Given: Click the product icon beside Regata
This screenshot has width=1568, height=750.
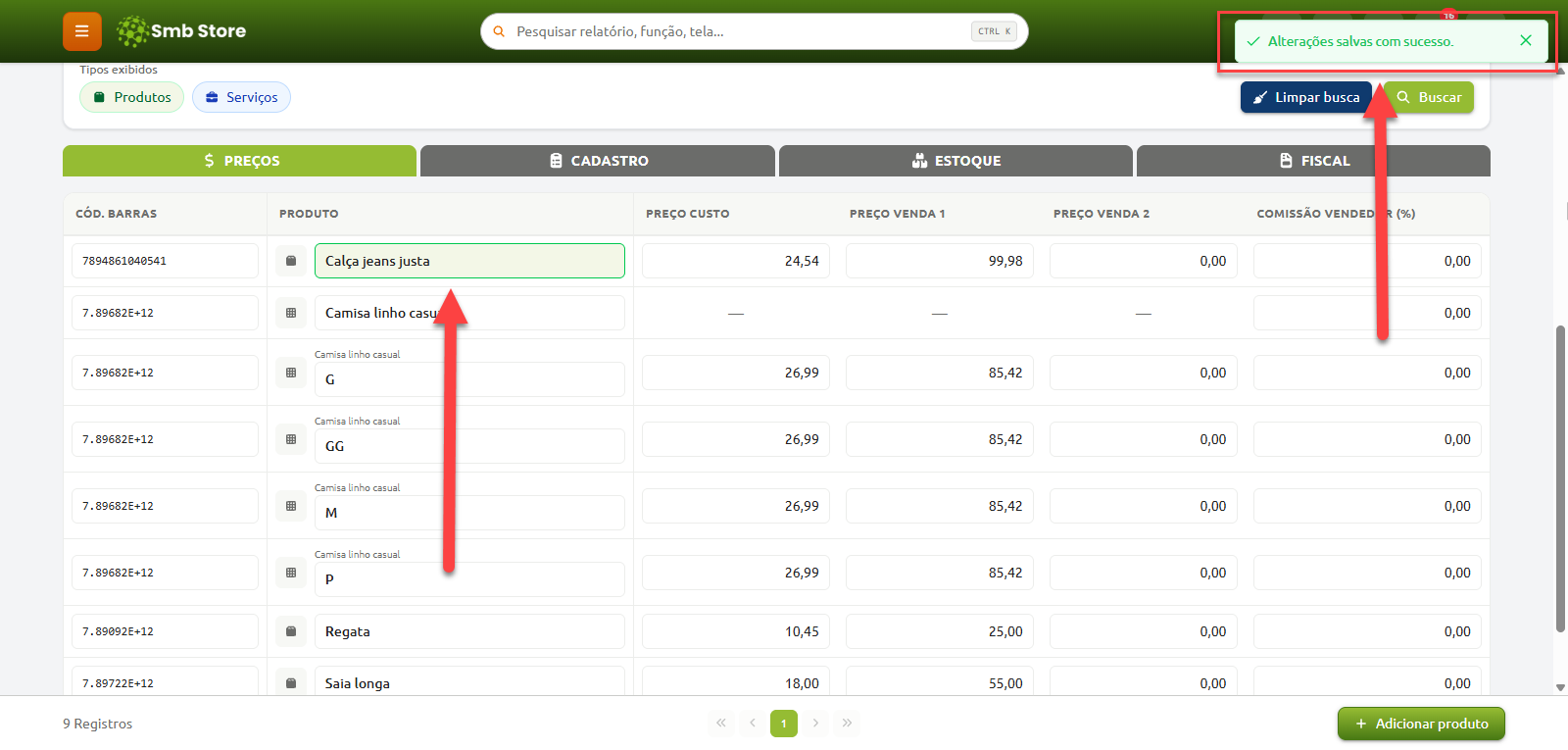Looking at the screenshot, I should tap(291, 631).
